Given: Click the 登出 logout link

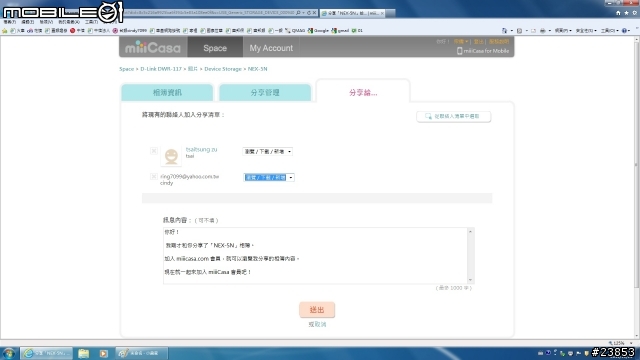Looking at the screenshot, I should 478,42.
